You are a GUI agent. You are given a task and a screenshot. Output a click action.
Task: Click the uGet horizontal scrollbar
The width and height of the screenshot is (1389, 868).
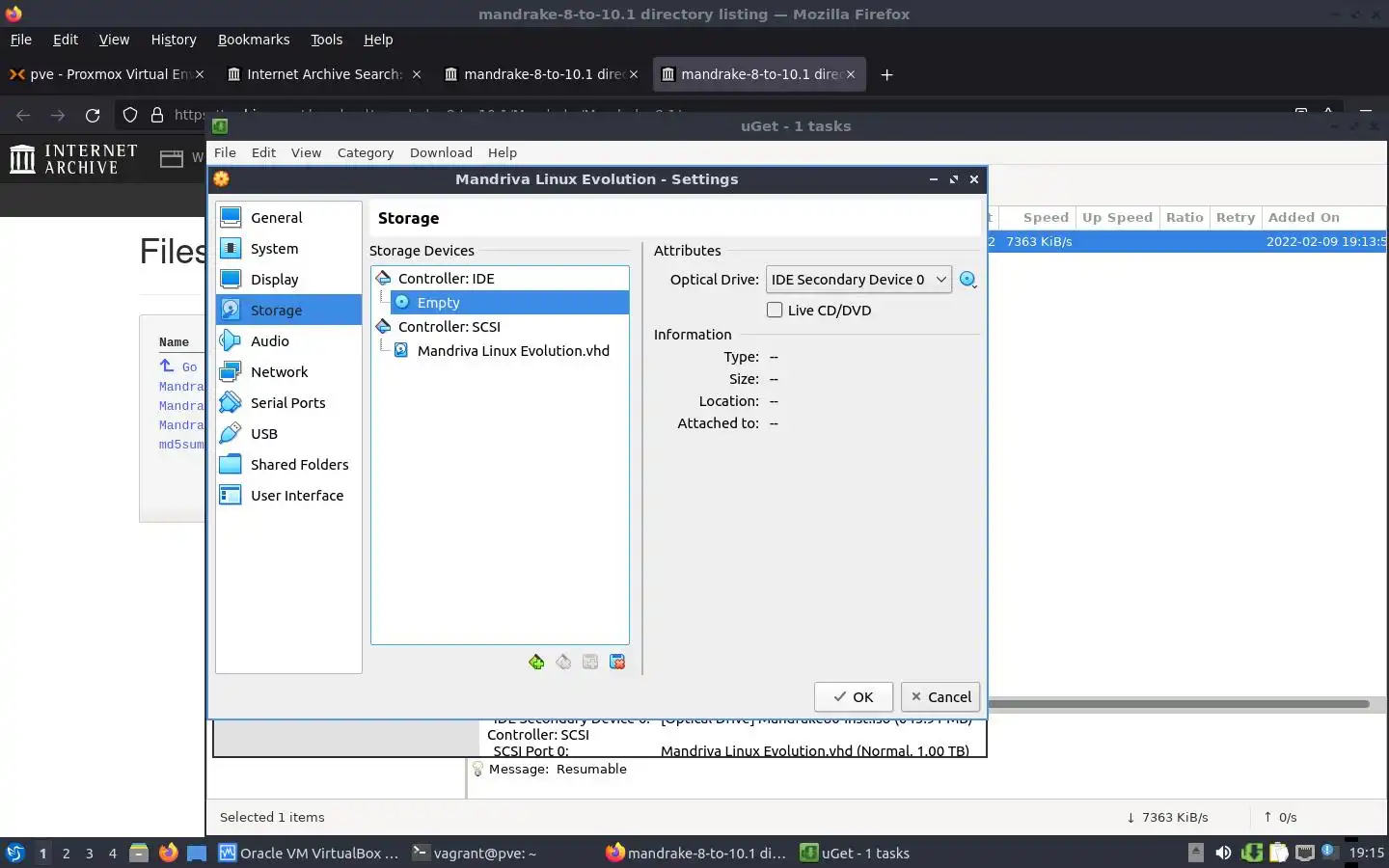point(1179,704)
